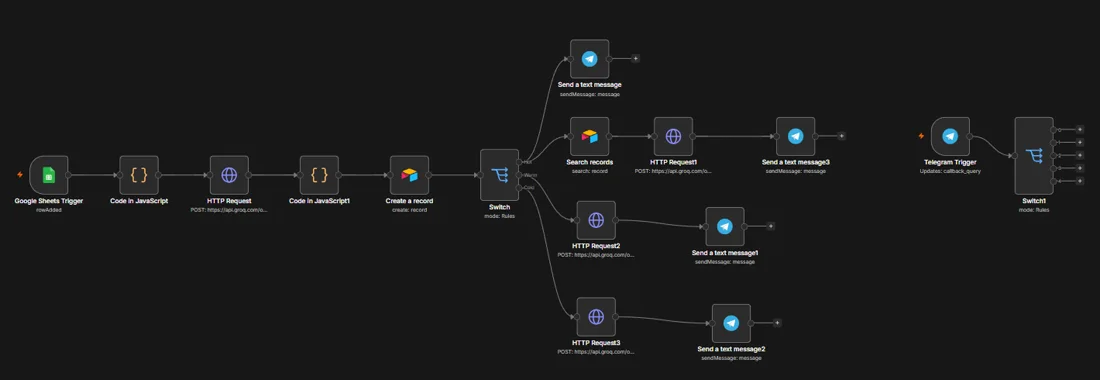The image size is (1100, 380).
Task: Select the Airtable Search records node
Action: pos(589,136)
